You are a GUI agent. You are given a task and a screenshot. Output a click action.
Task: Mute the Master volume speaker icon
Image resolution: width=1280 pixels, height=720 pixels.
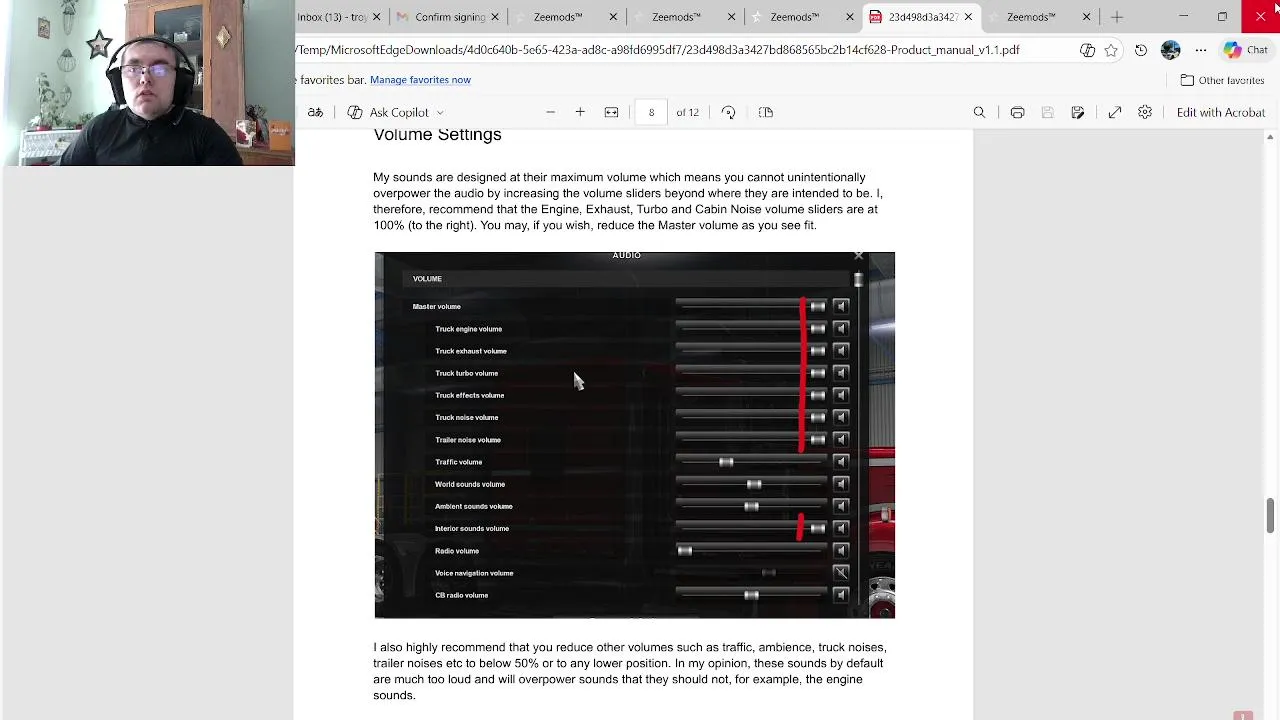[841, 307]
